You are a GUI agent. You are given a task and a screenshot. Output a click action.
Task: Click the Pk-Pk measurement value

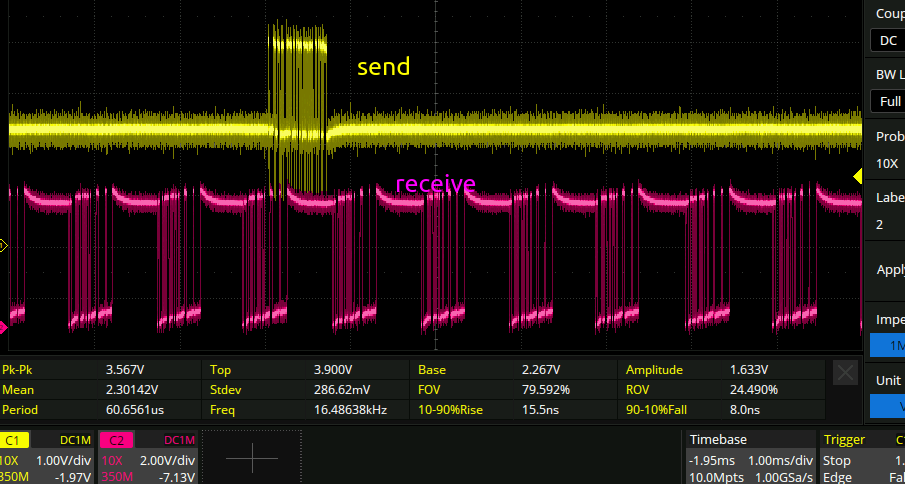tap(130, 369)
